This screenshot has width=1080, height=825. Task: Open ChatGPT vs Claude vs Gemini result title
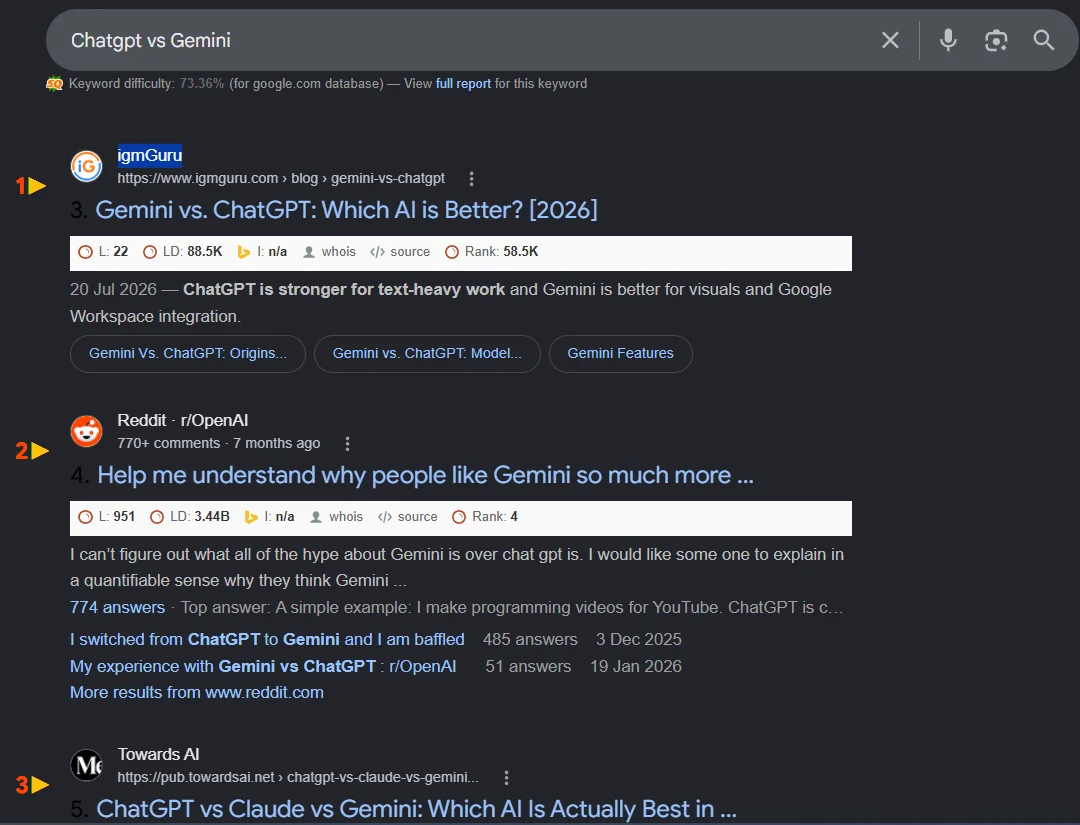click(x=416, y=808)
